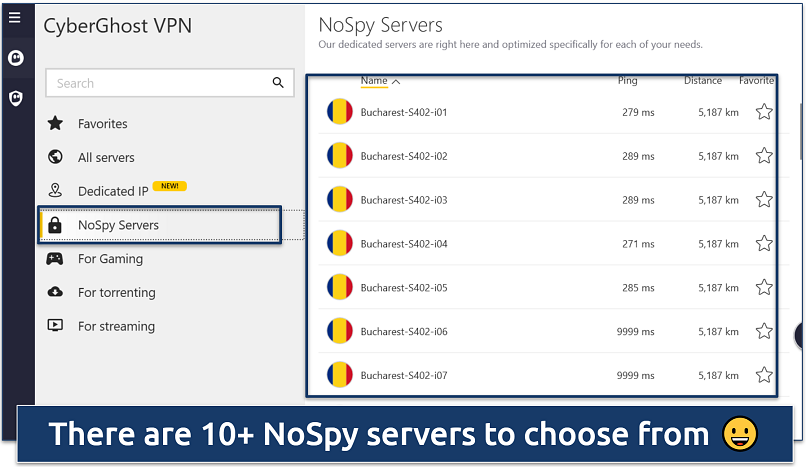Click Romania flag of Bucharest-S402-i02

(x=339, y=156)
